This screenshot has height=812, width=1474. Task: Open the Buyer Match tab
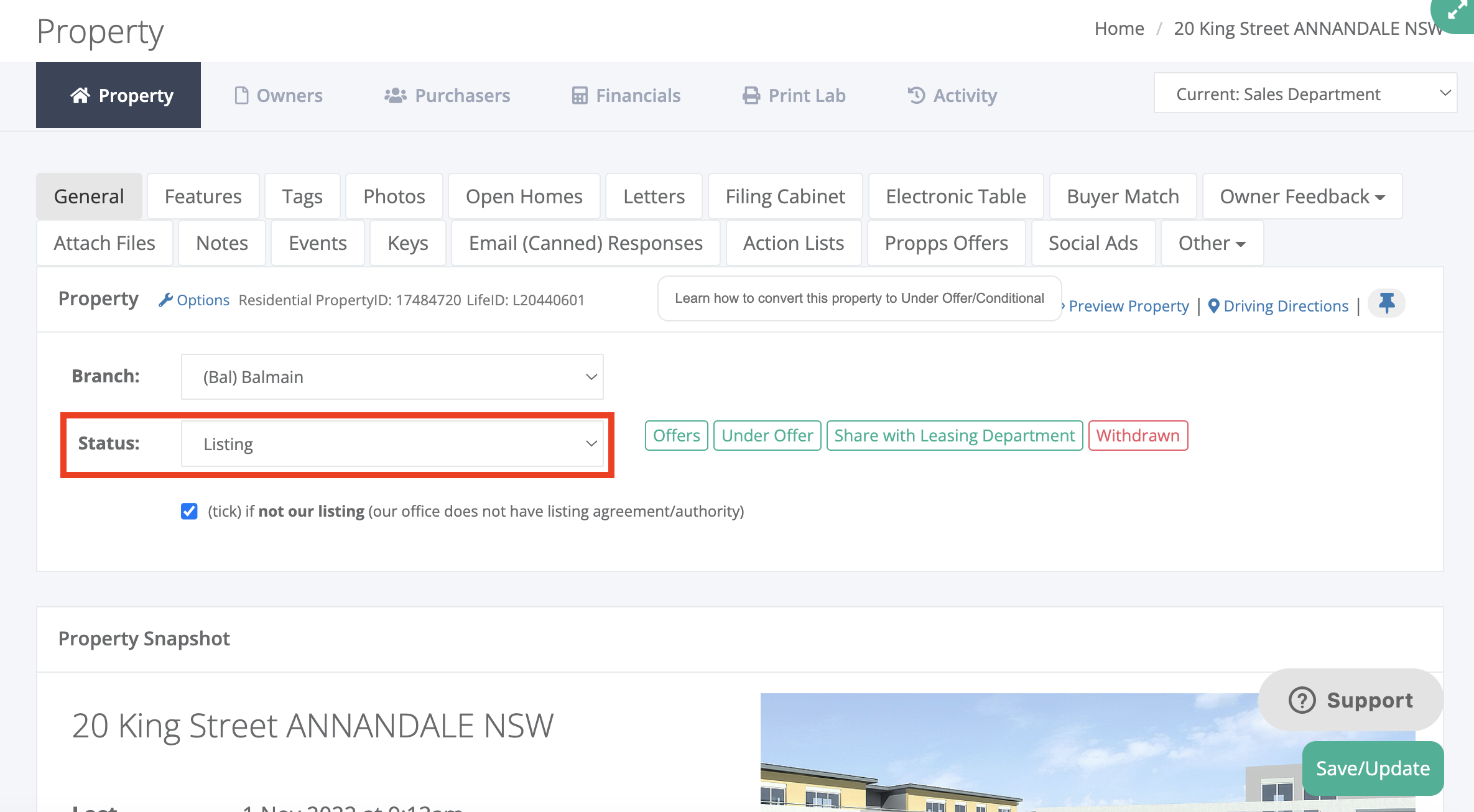[1123, 196]
